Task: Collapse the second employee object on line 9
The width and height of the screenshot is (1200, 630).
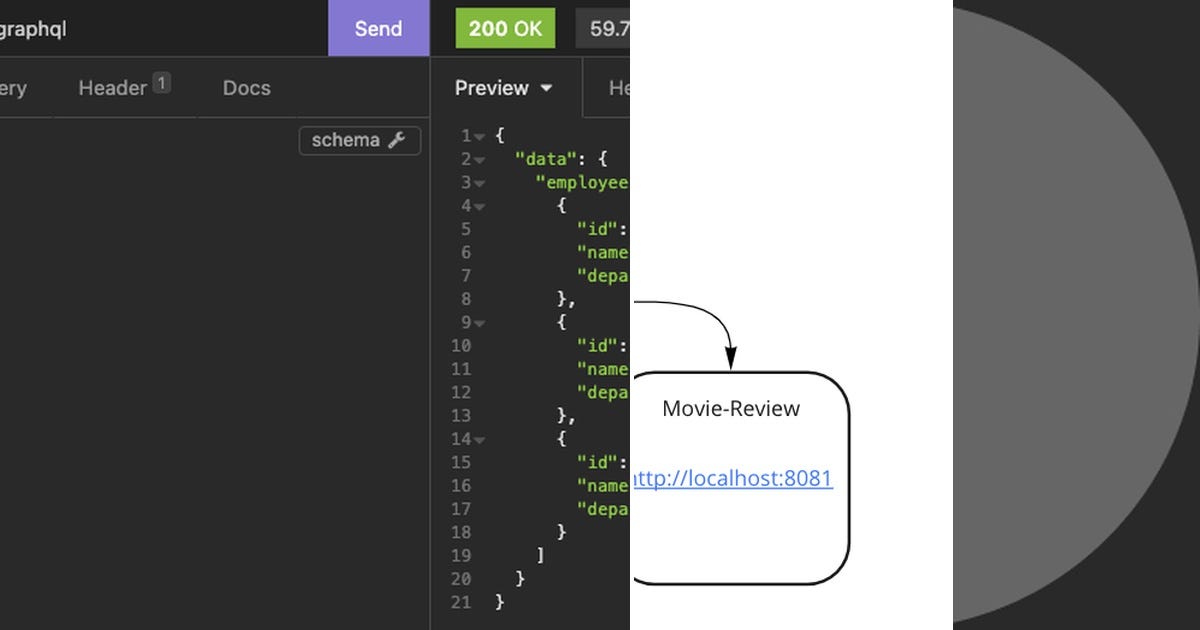Action: (x=479, y=322)
